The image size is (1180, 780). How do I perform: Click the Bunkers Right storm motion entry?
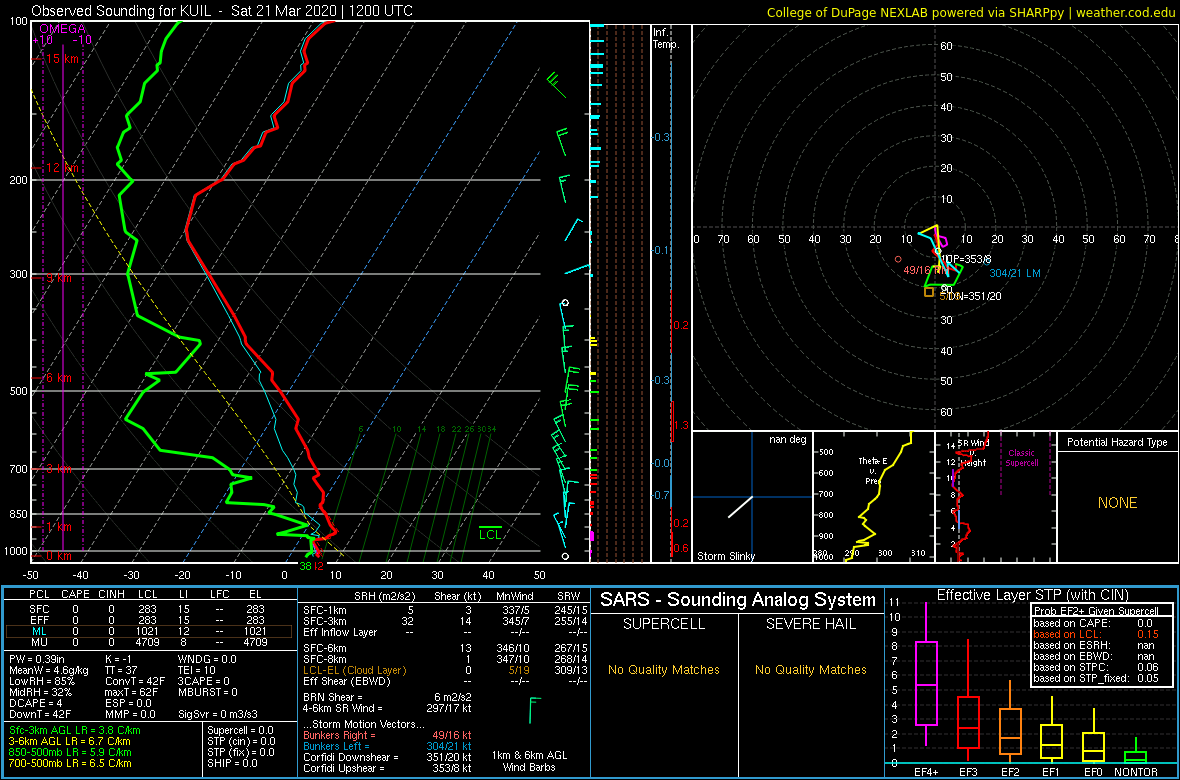(x=386, y=736)
